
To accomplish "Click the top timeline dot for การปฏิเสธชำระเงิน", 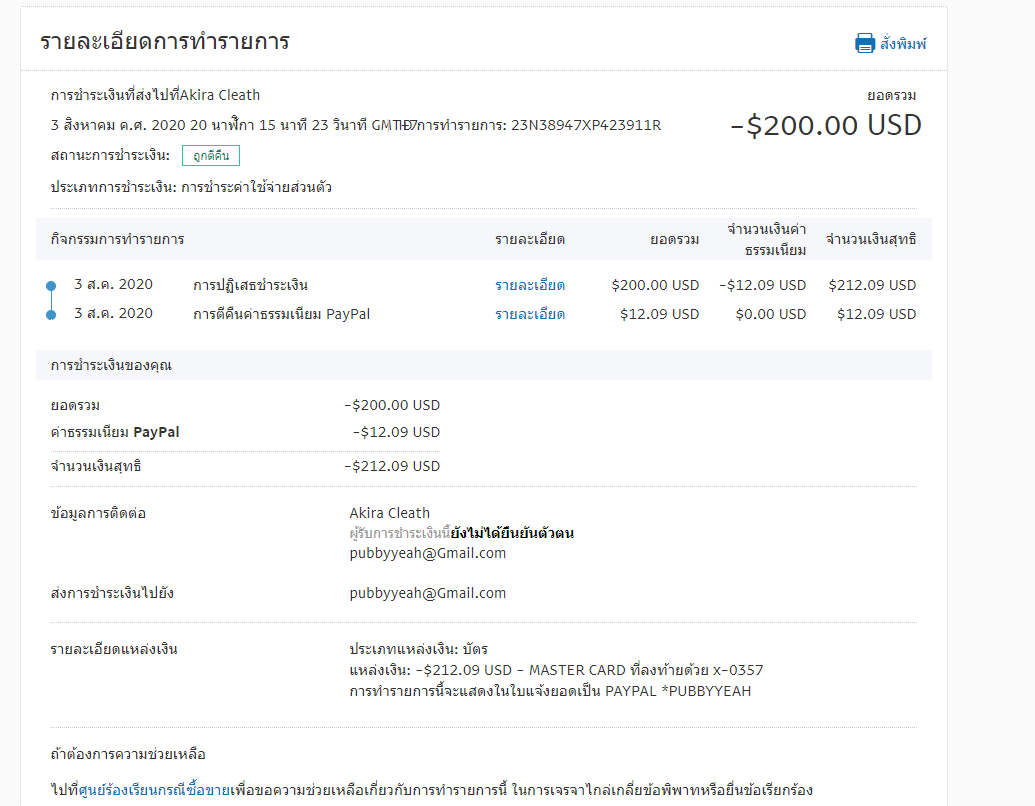I will [51, 286].
